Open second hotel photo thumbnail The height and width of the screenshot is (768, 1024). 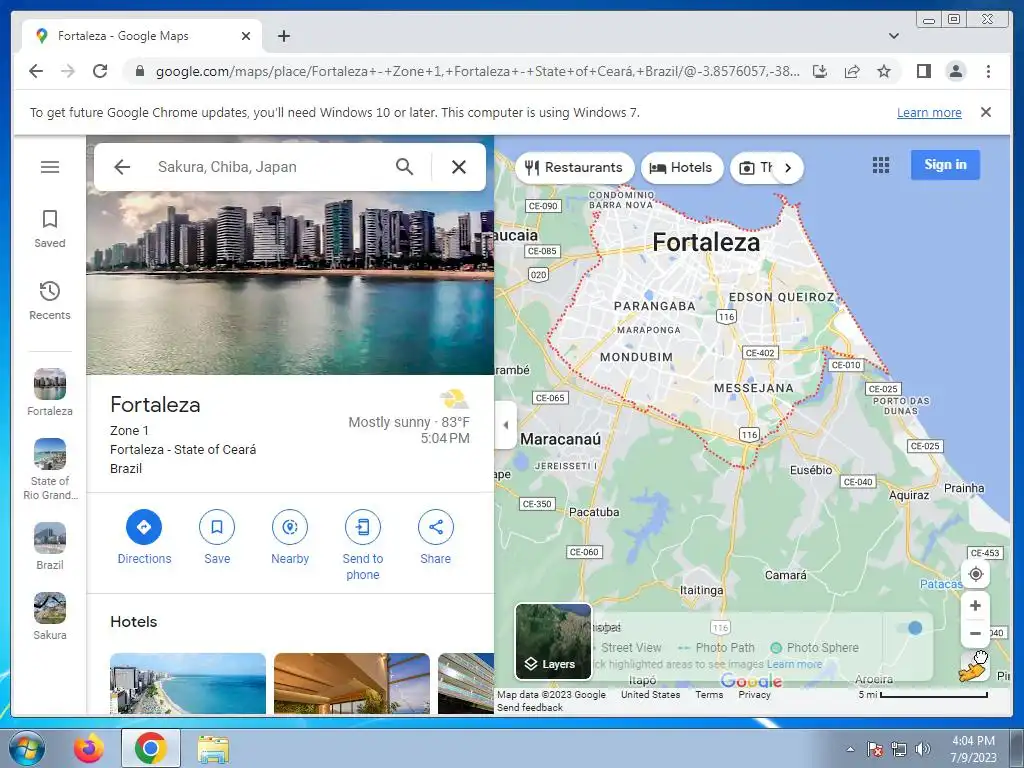click(x=352, y=683)
